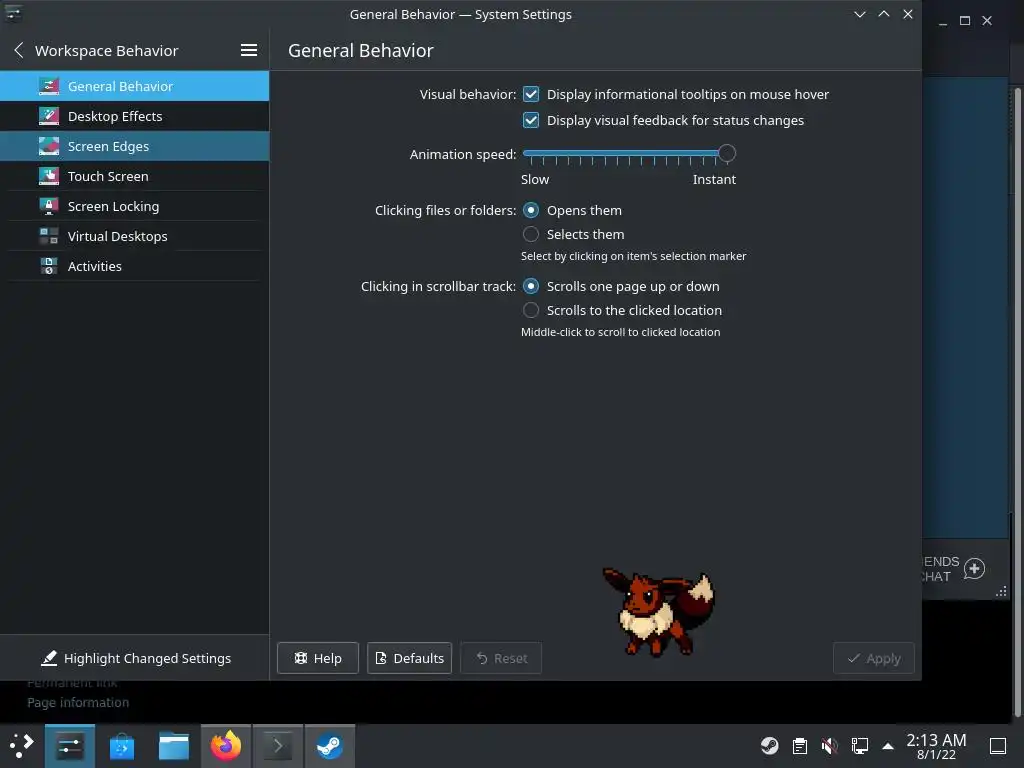Open display configuration tray icon
Viewport: 1024px width, 768px height.
click(859, 746)
